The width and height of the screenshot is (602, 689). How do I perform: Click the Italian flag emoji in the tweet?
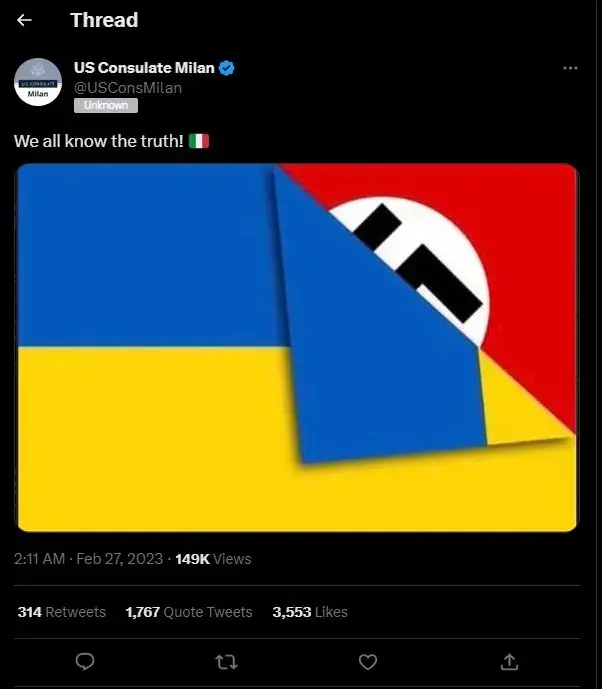(x=199, y=141)
